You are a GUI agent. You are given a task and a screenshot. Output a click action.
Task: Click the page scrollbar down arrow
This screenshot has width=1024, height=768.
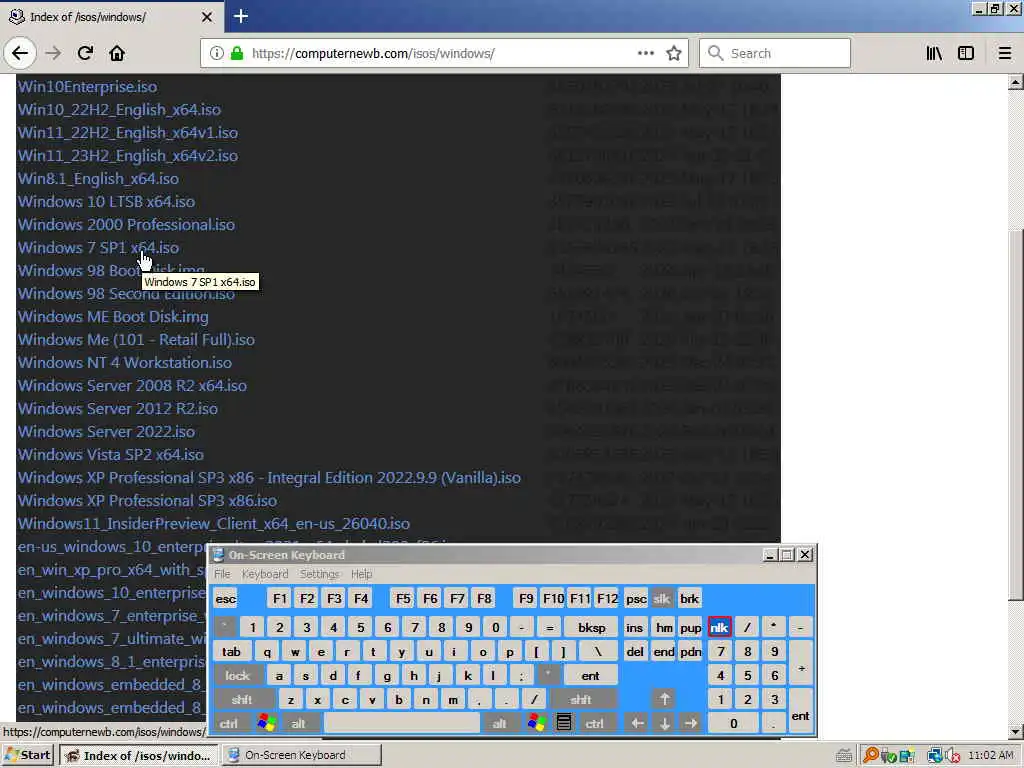(x=1016, y=732)
